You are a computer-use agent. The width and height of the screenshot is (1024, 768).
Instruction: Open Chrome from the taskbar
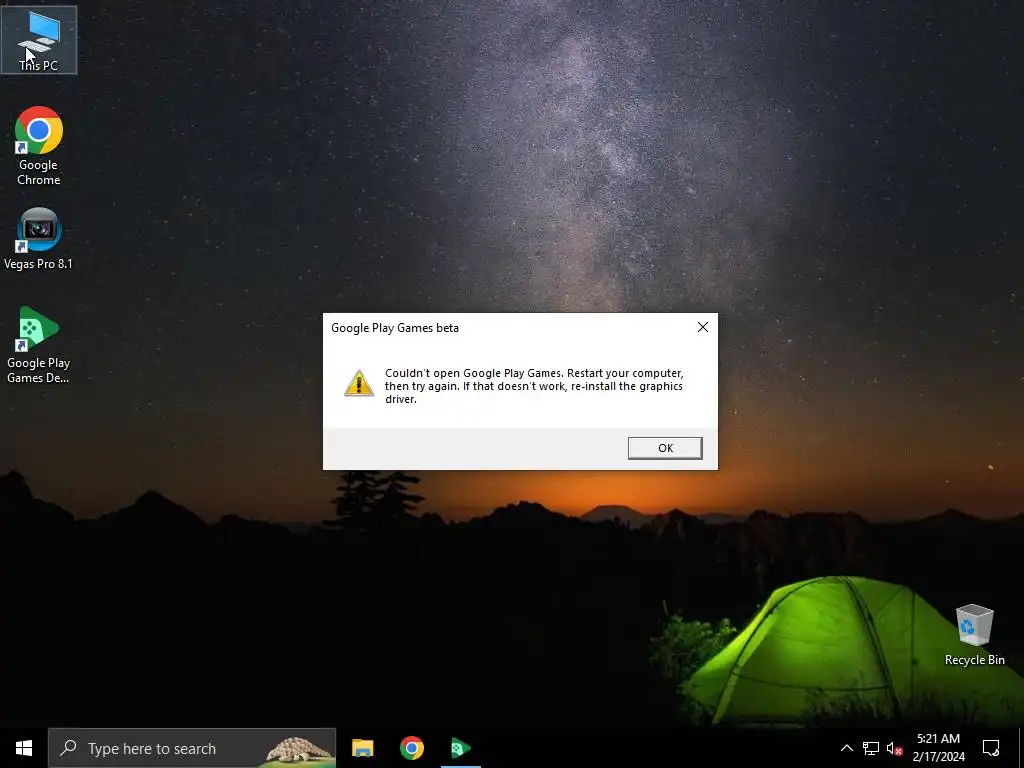click(411, 748)
